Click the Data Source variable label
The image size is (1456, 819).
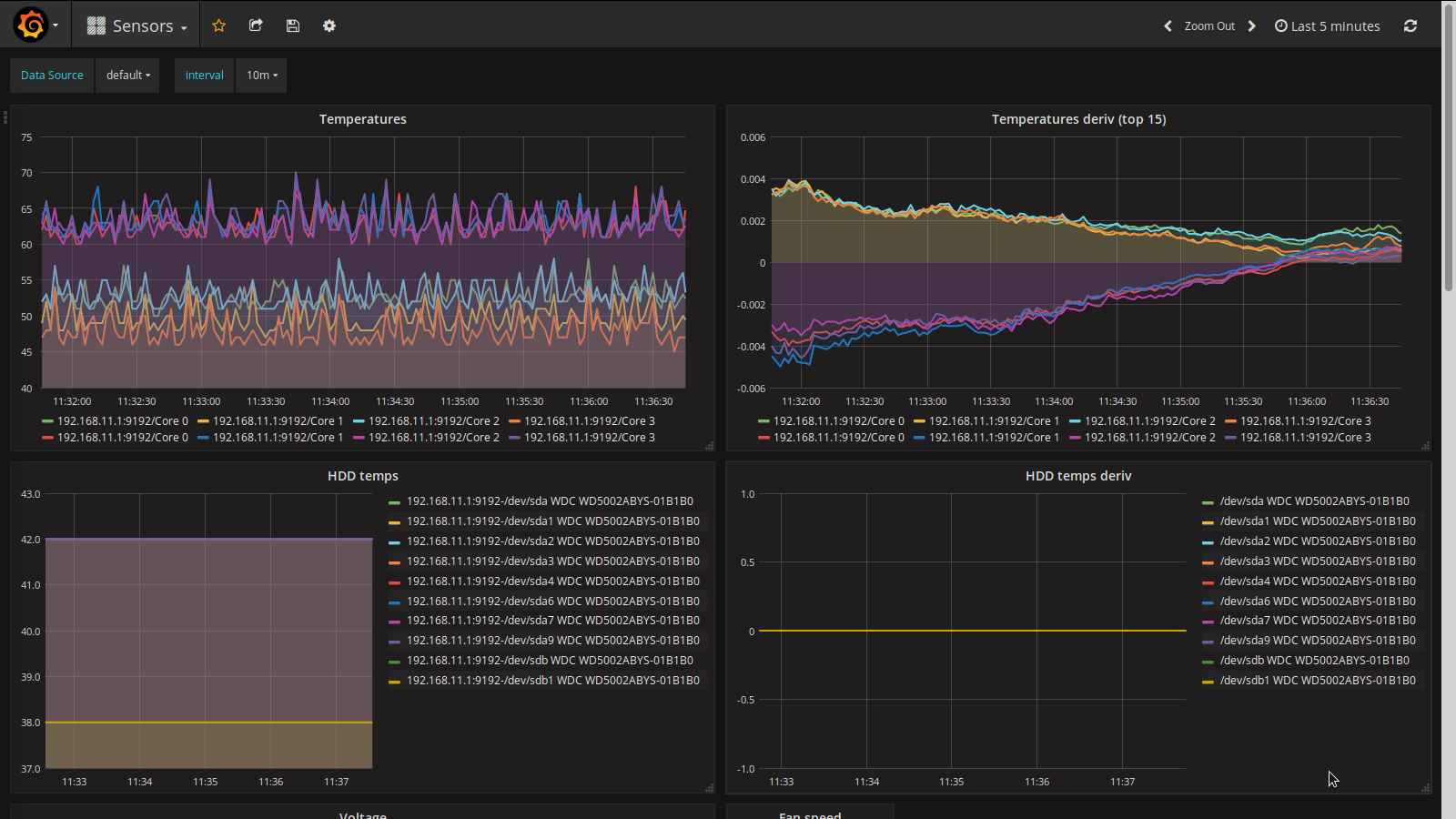click(x=52, y=76)
